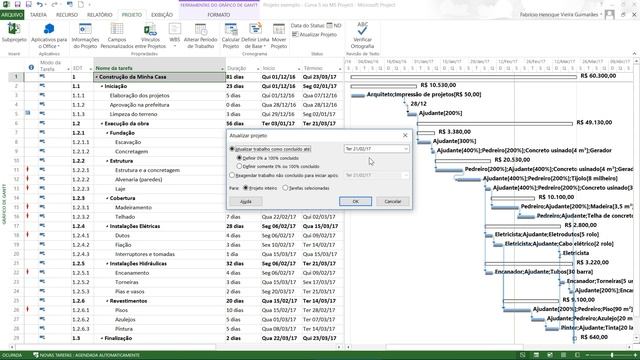This screenshot has width=640, height=360.
Task: Click the Save icon in quick access toolbar
Action: coord(18,4)
